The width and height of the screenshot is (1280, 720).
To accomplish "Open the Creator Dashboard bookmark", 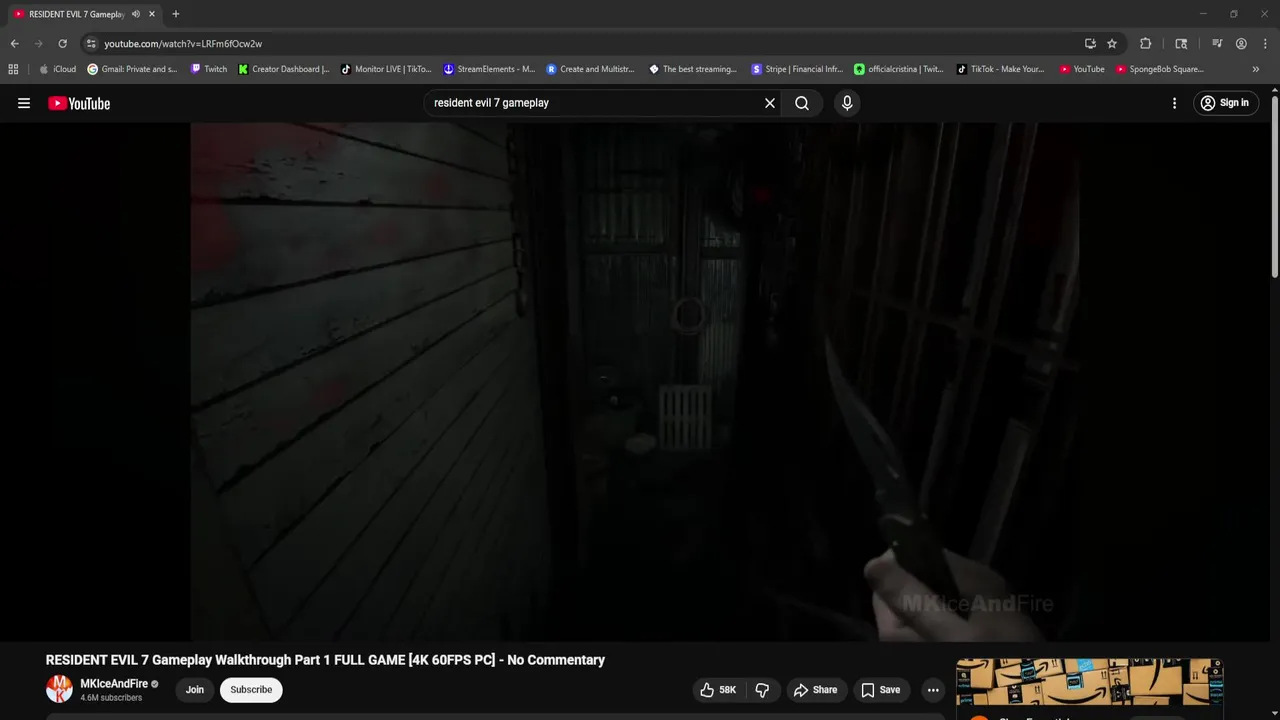I will (284, 69).
